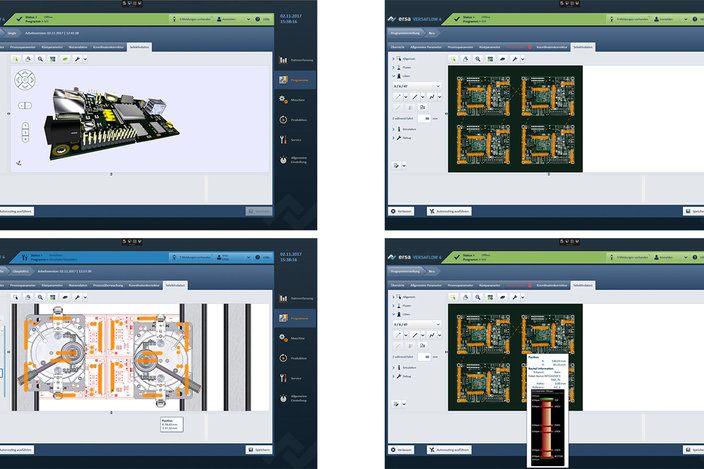Open the nozzle combo box in bottom-right window
Screen dimensions: 704x469
pyautogui.click(x=417, y=324)
